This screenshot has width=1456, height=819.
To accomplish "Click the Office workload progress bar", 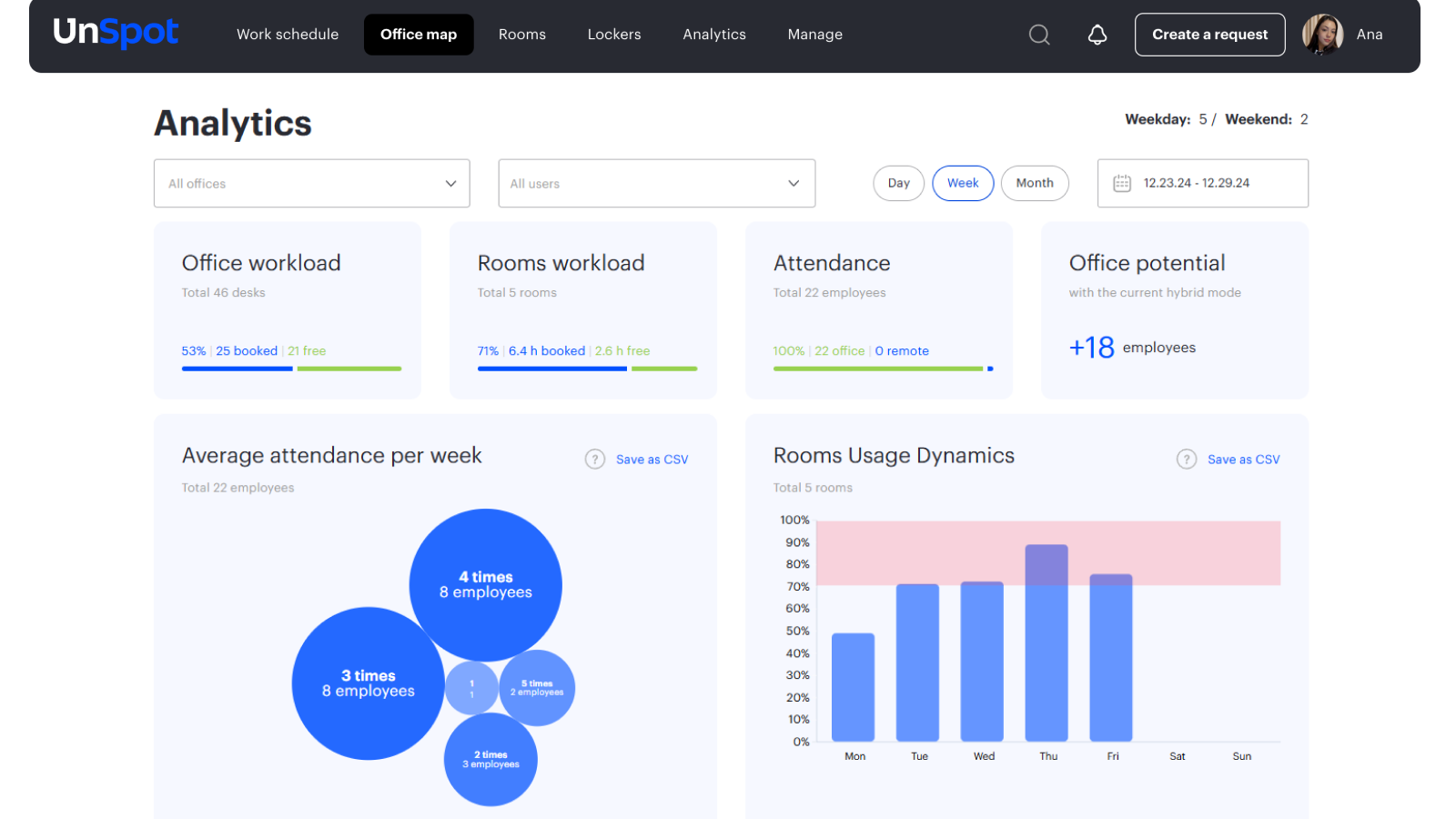I will 291,369.
